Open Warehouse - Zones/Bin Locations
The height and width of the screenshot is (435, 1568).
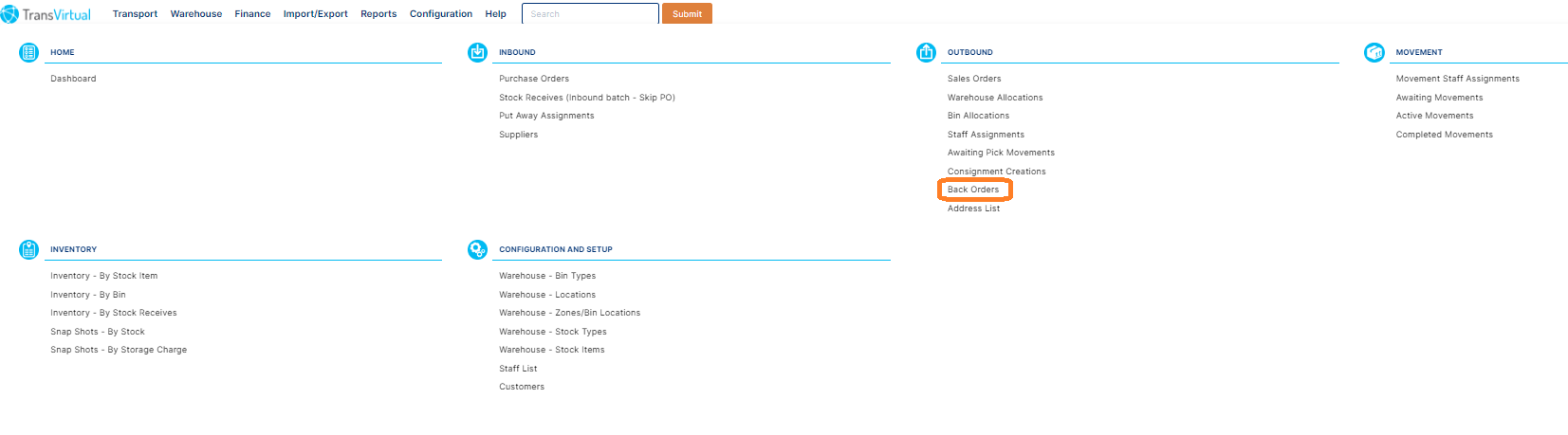570,313
